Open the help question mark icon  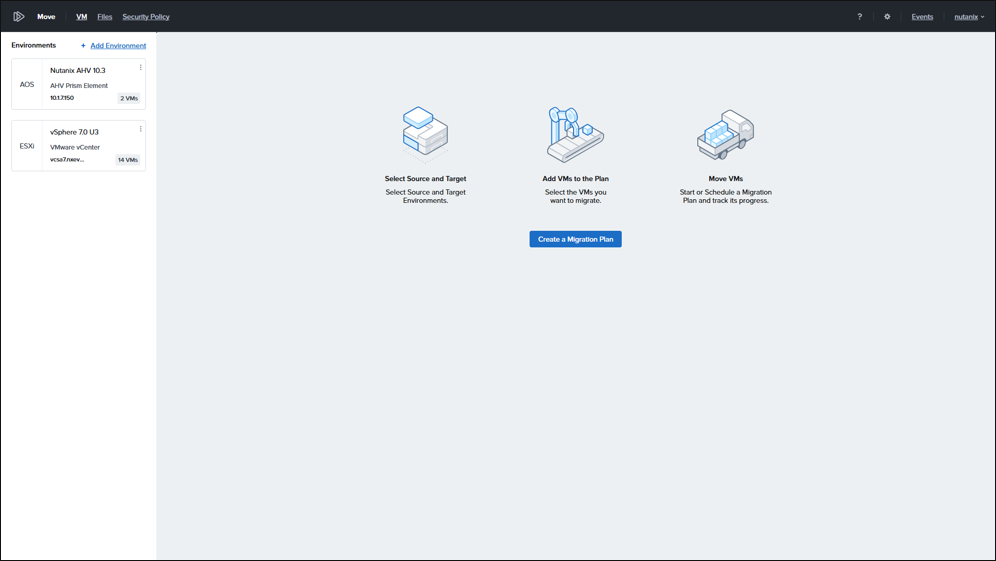tap(859, 17)
